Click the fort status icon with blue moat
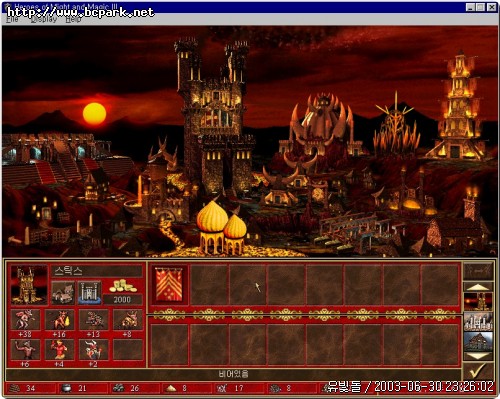 pos(89,293)
